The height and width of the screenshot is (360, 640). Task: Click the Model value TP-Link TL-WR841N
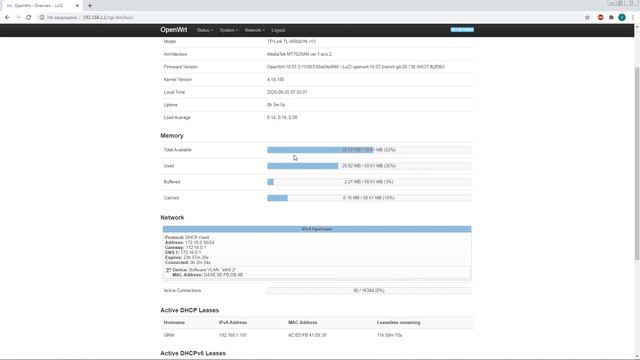(x=291, y=41)
